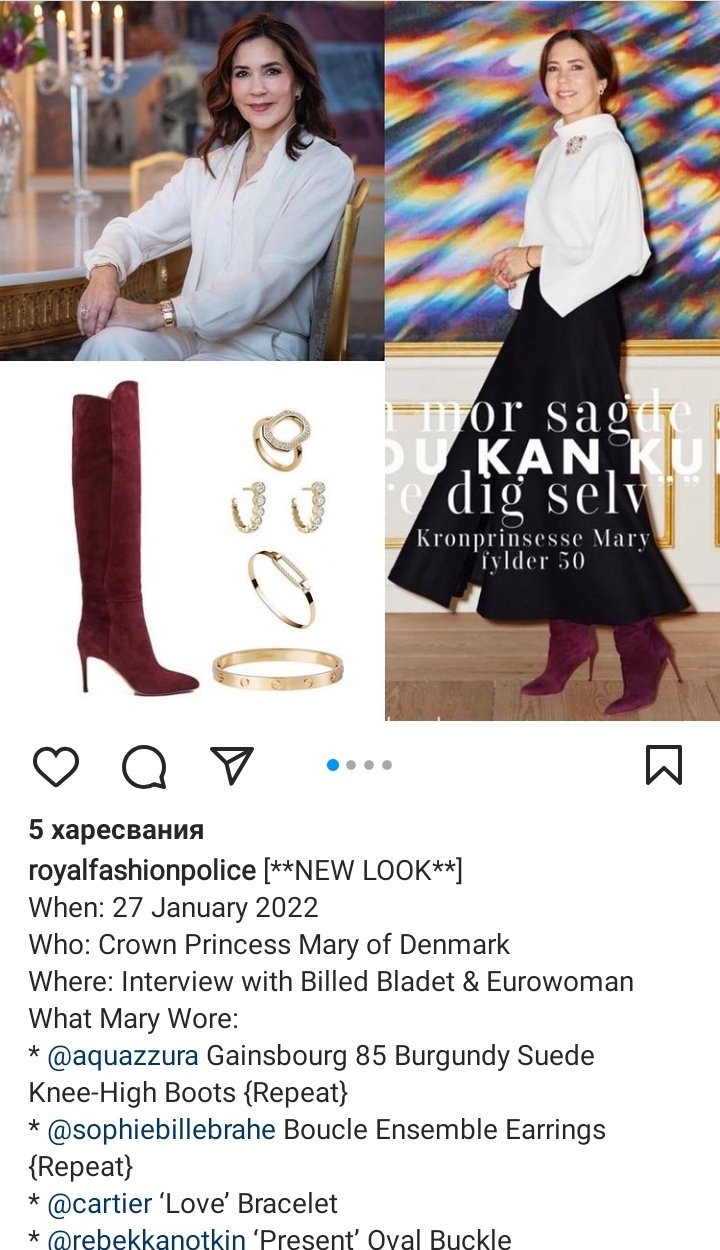The width and height of the screenshot is (720, 1250).
Task: Save post with bookmark icon
Action: [664, 765]
